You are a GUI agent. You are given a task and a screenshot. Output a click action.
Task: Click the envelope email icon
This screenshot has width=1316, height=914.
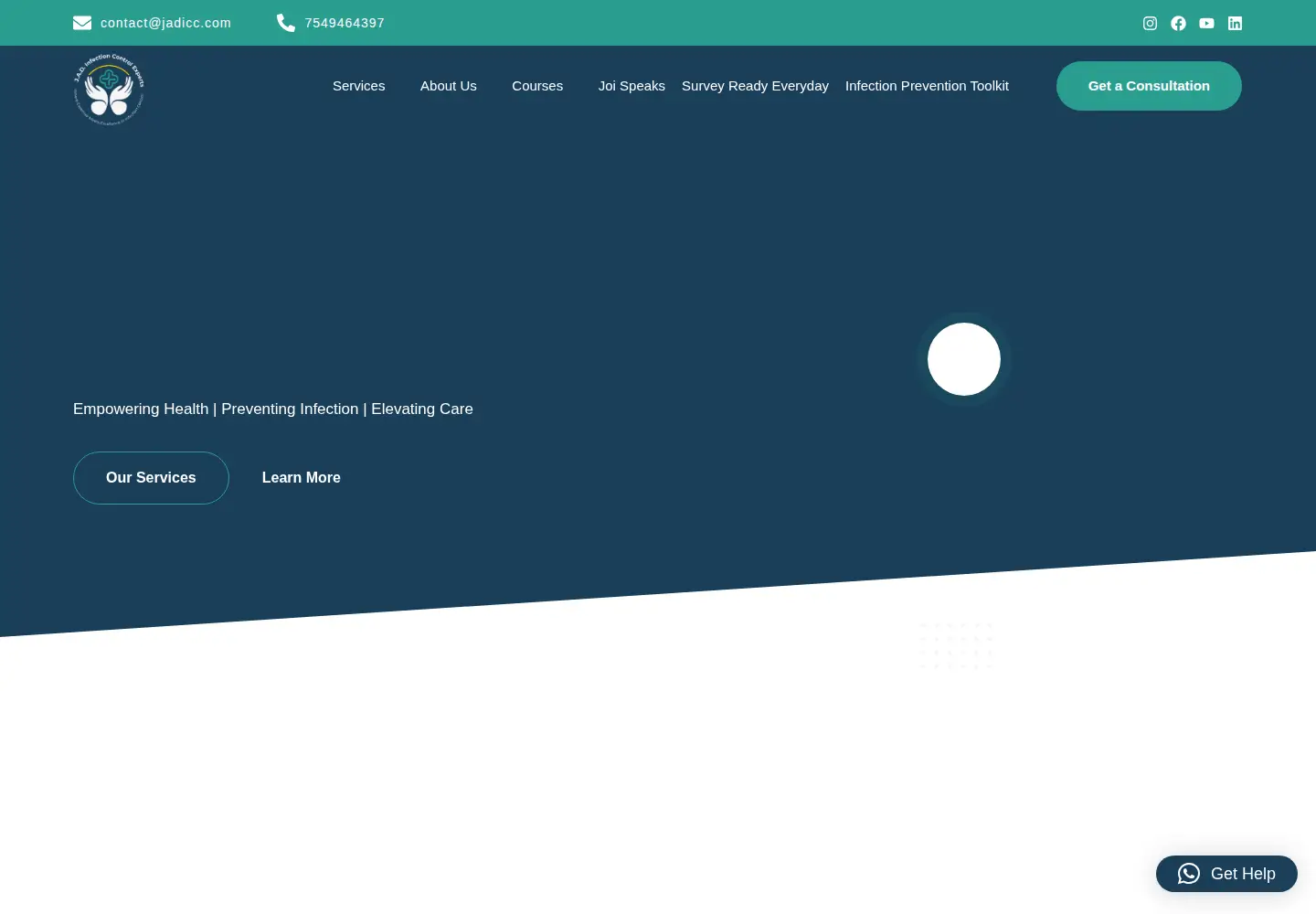(x=82, y=23)
